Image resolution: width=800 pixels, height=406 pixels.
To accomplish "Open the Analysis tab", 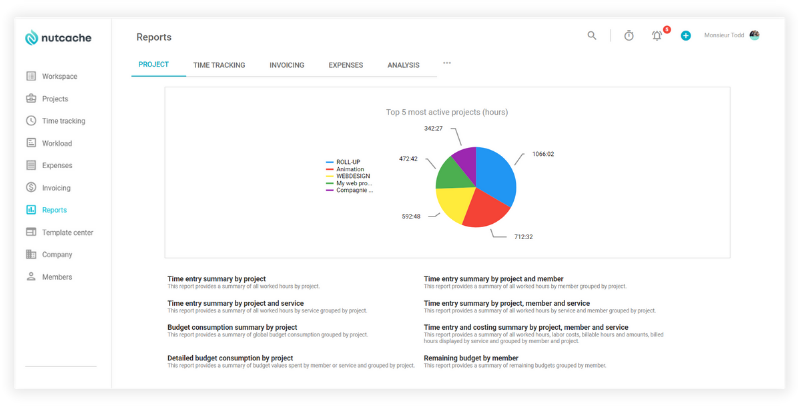I will (404, 65).
